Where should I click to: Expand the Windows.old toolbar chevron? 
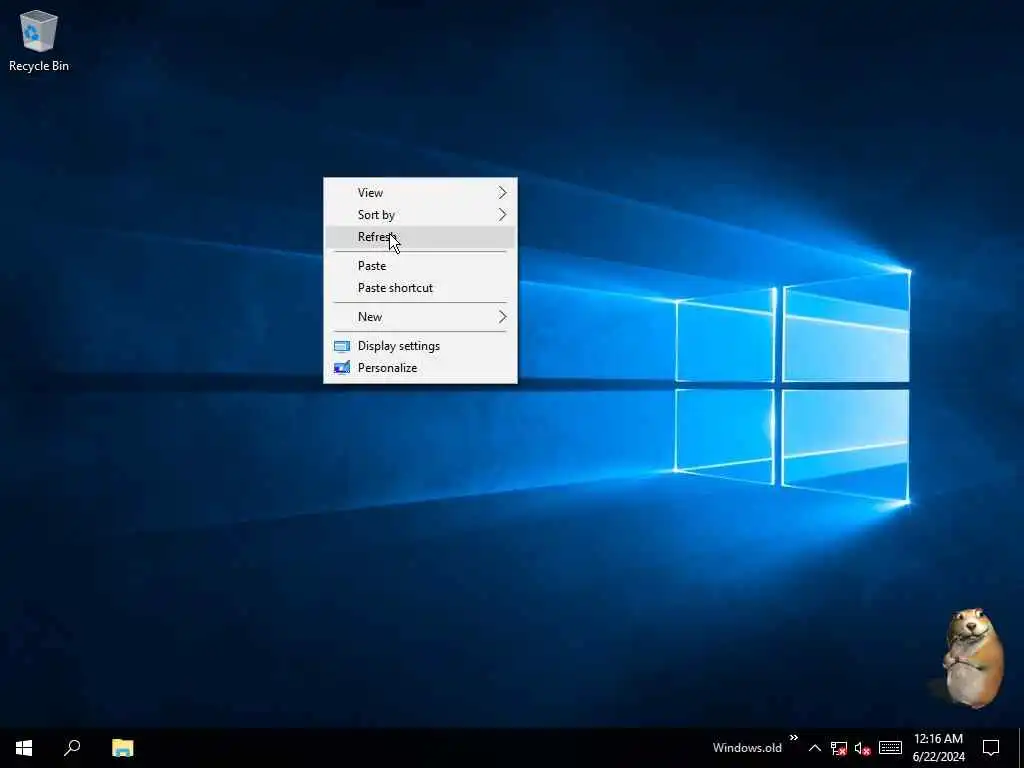point(793,738)
